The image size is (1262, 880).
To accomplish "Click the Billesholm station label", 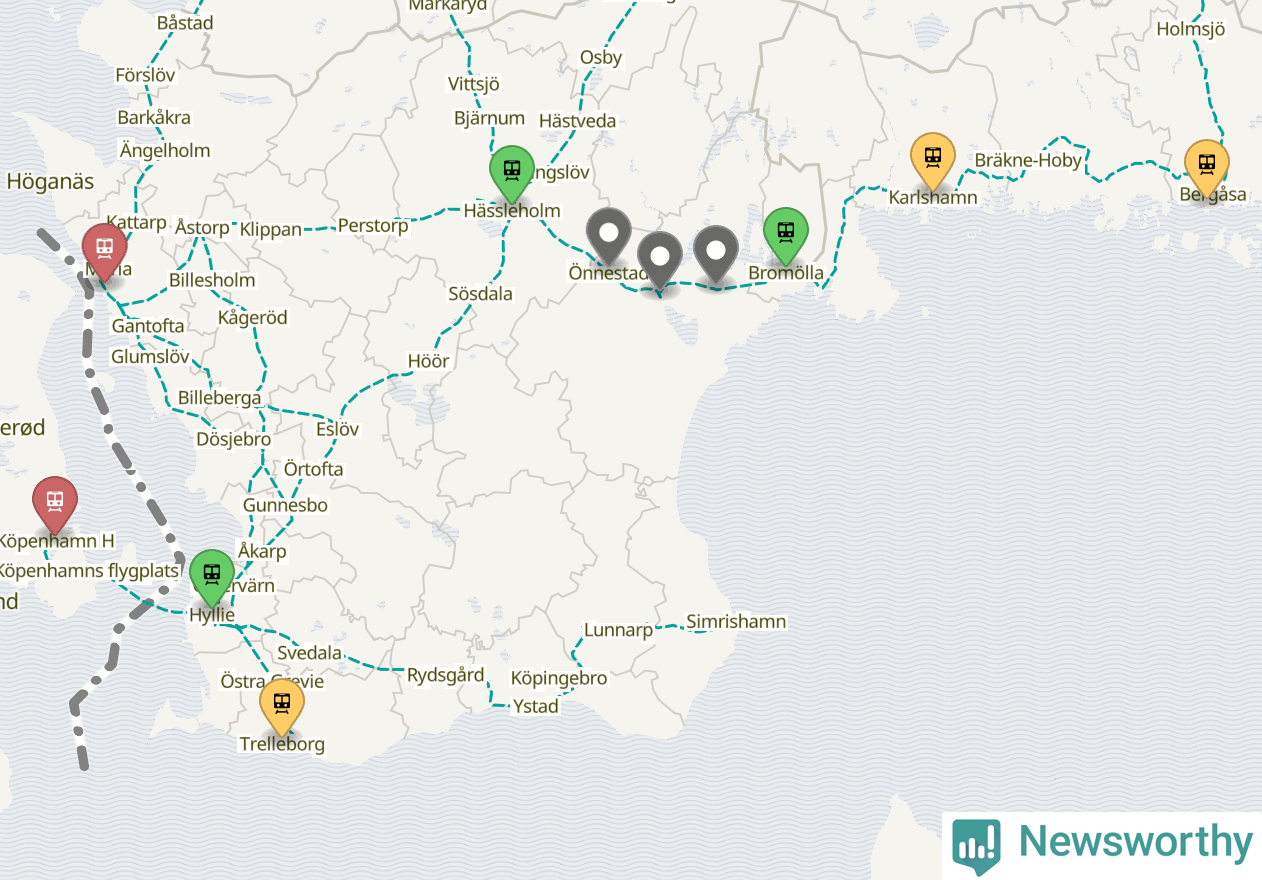I will click(x=212, y=281).
